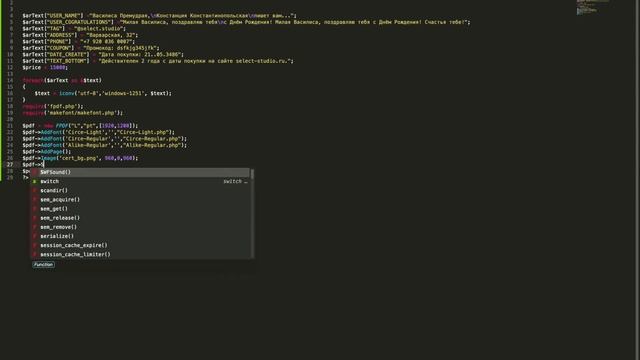Select sem_get() completion
This screenshot has height=360, width=640.
141,209
